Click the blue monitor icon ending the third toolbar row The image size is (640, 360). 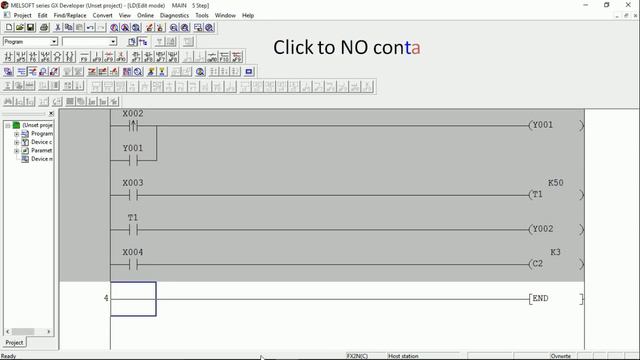tap(249, 72)
